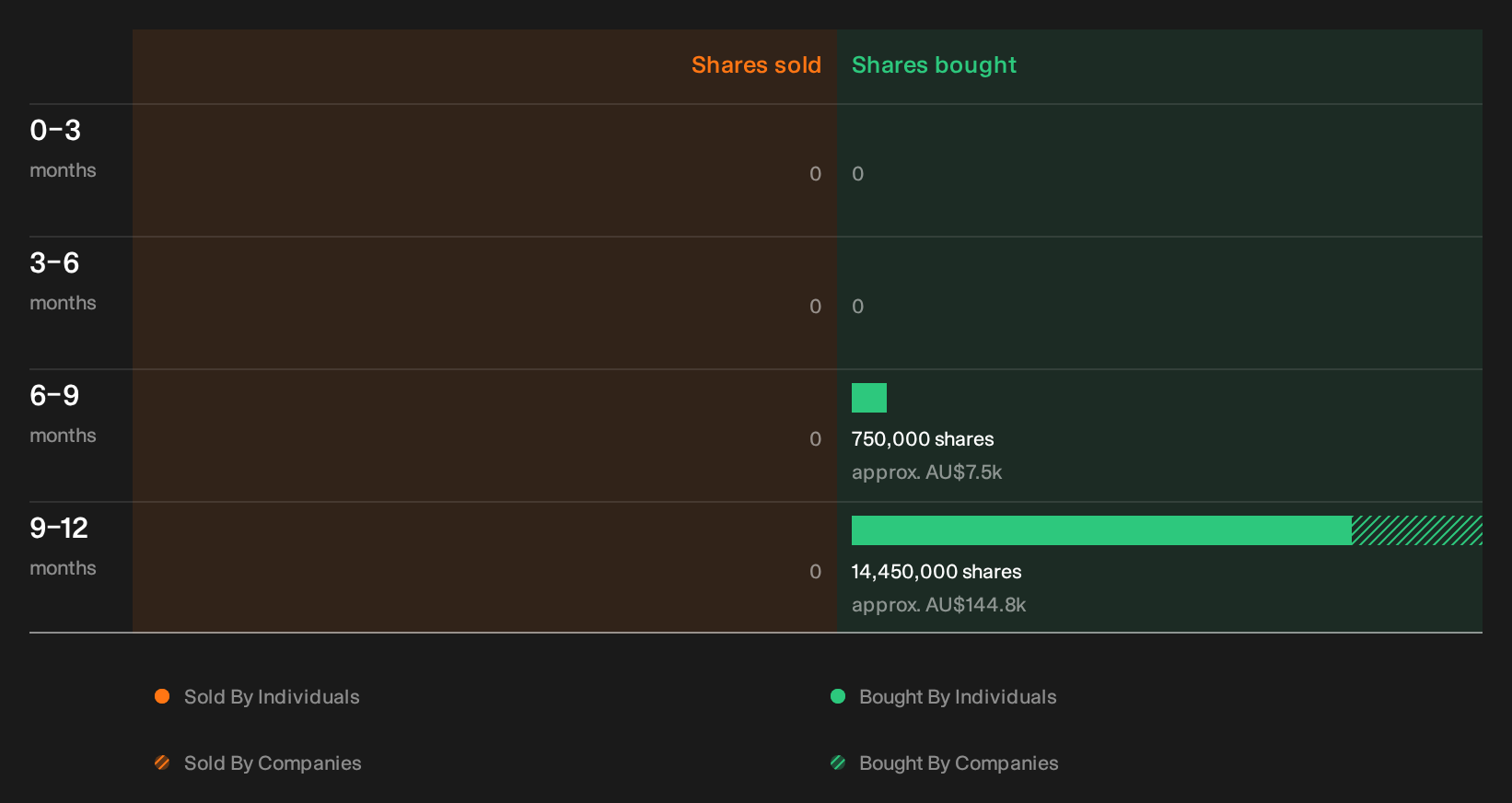Click the 14,450,000 shares value

[936, 572]
